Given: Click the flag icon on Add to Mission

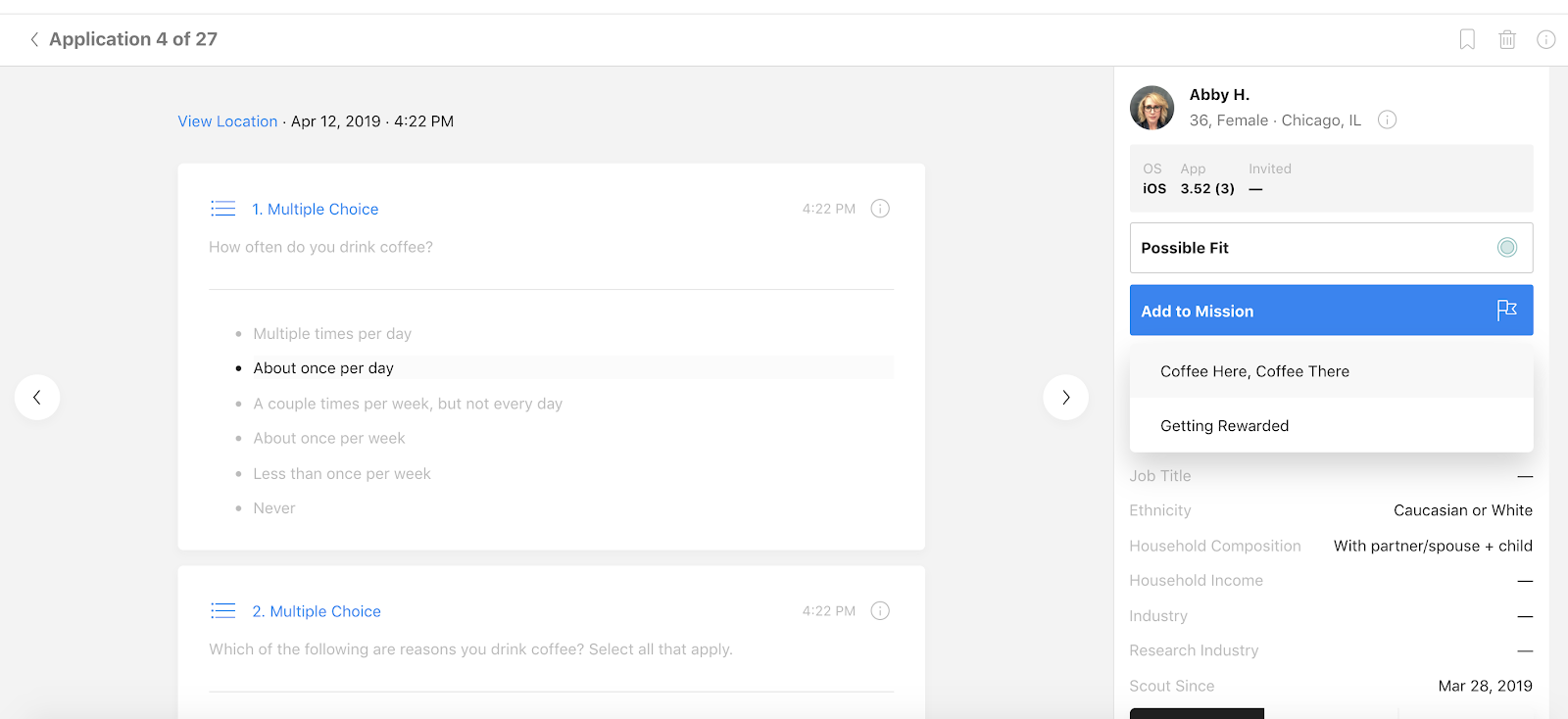Looking at the screenshot, I should point(1506,311).
